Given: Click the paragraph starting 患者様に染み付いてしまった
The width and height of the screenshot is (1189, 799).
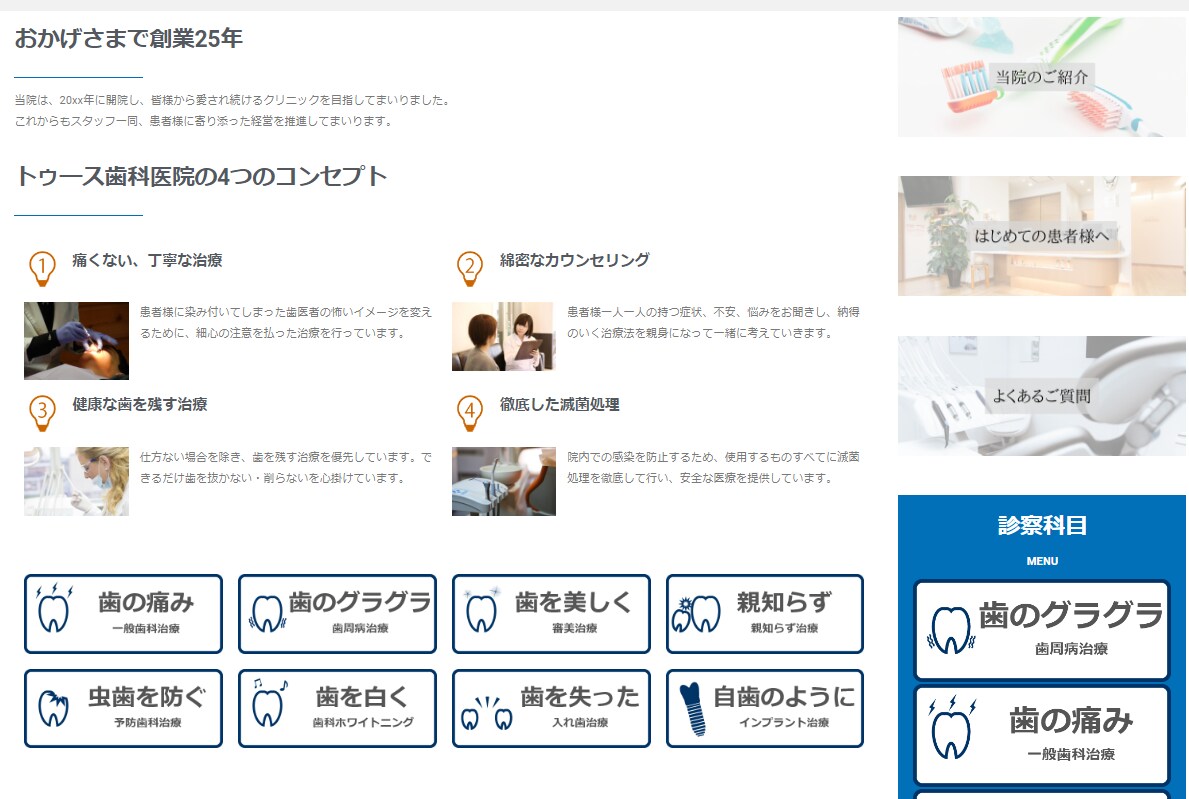Looking at the screenshot, I should tap(286, 322).
